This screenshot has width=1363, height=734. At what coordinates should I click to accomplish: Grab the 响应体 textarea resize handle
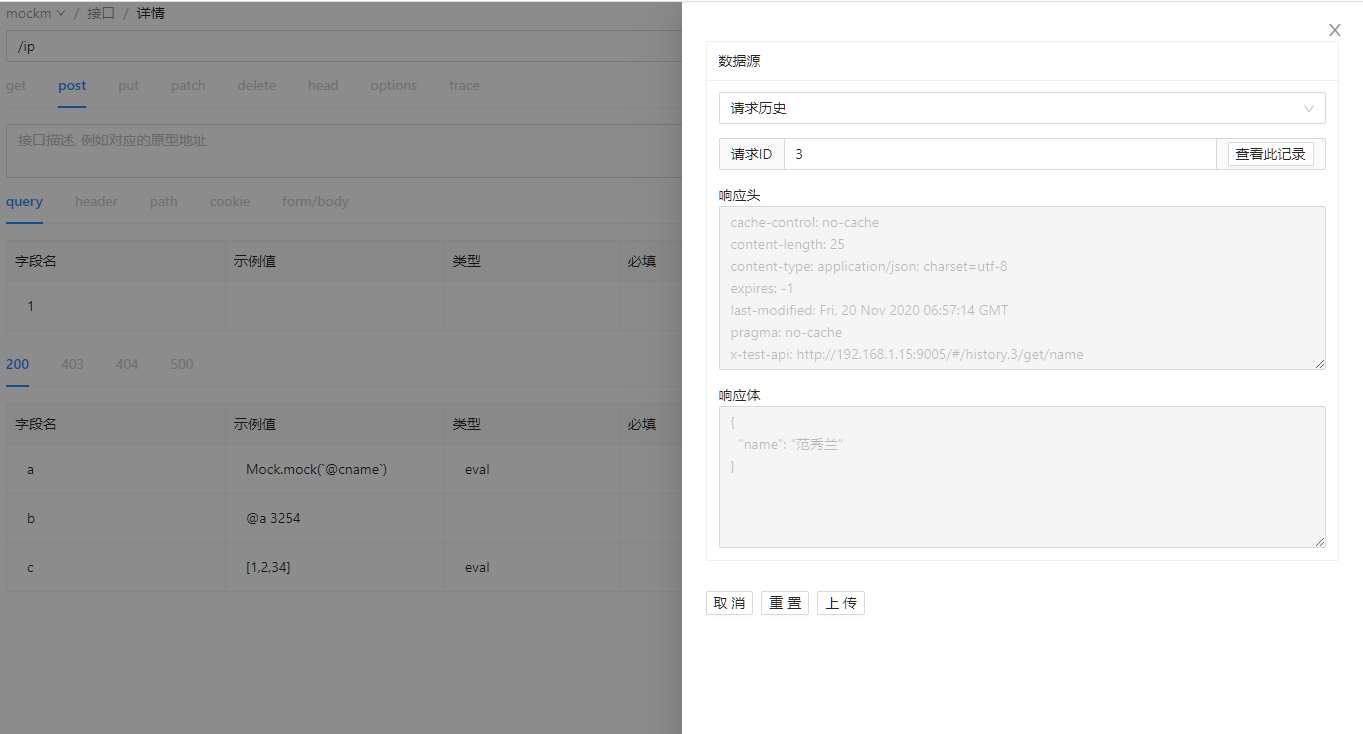tap(1320, 542)
